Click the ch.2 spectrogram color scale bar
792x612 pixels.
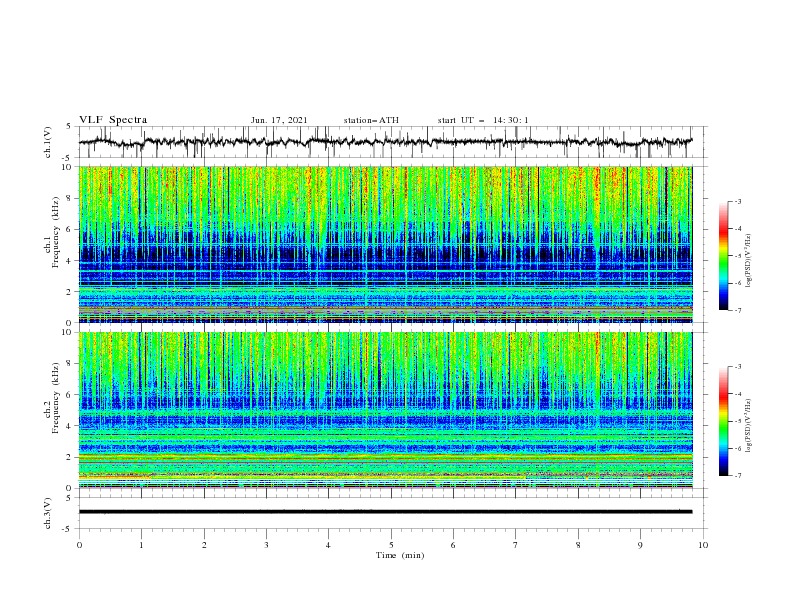[x=723, y=421]
